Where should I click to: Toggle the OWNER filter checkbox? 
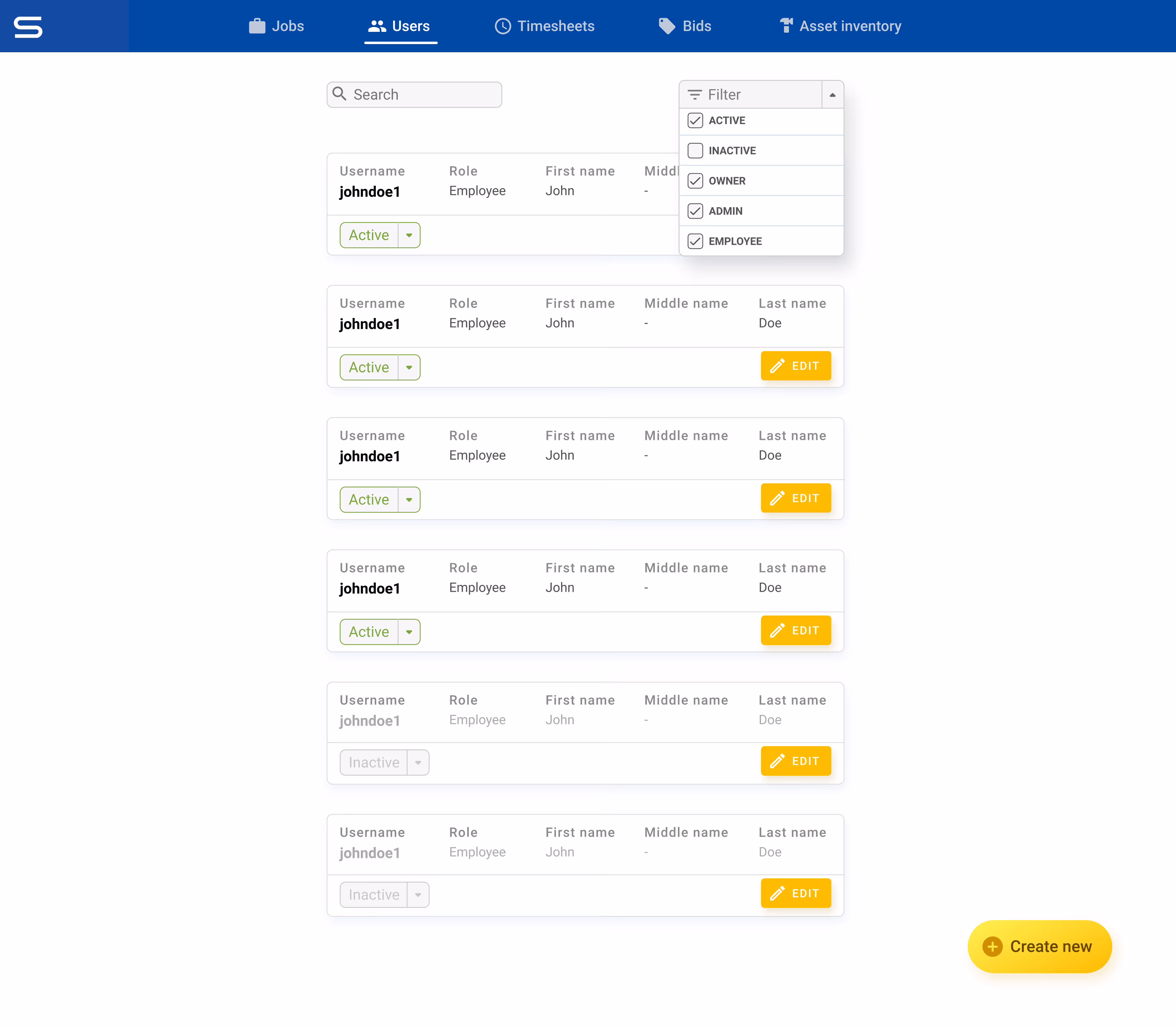(x=695, y=181)
